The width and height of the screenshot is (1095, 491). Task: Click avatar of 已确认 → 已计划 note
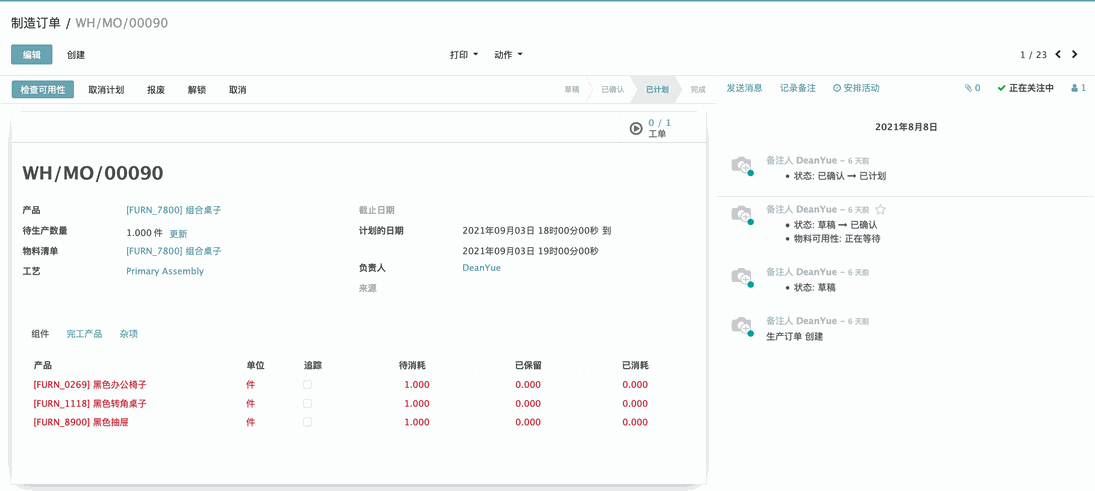[x=742, y=166]
